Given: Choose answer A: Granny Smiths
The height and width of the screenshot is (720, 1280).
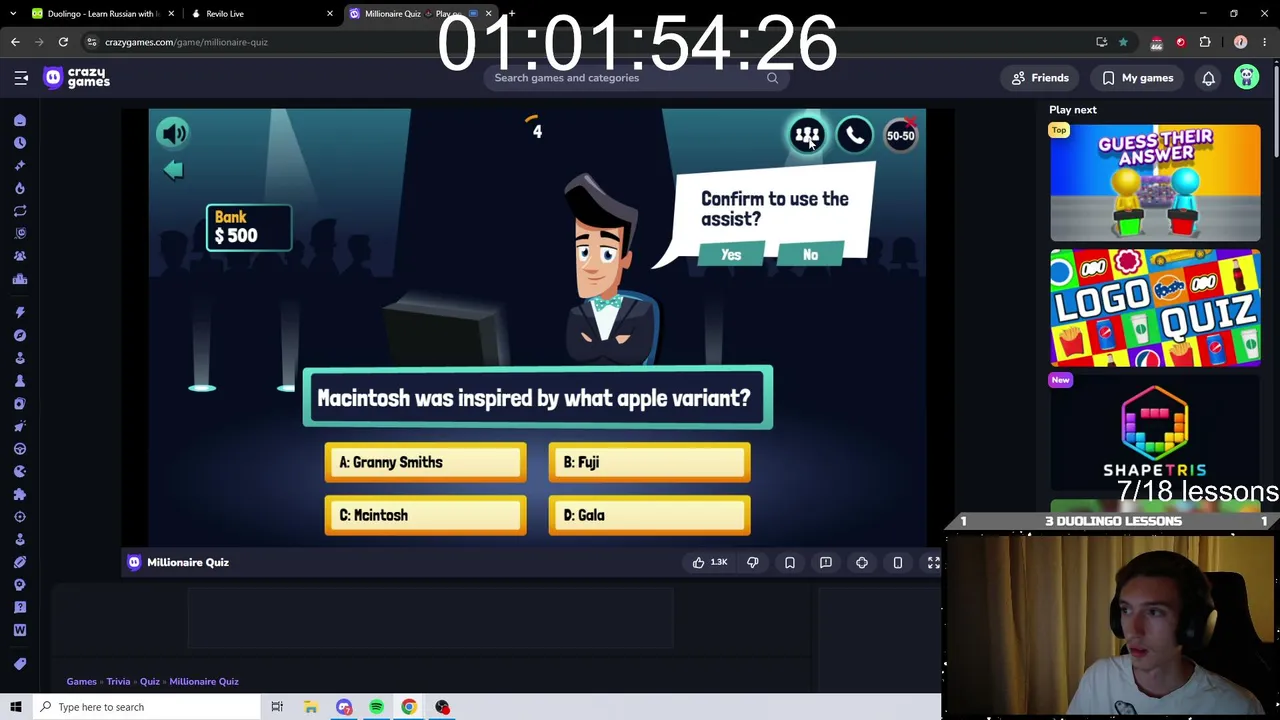Looking at the screenshot, I should click(425, 462).
